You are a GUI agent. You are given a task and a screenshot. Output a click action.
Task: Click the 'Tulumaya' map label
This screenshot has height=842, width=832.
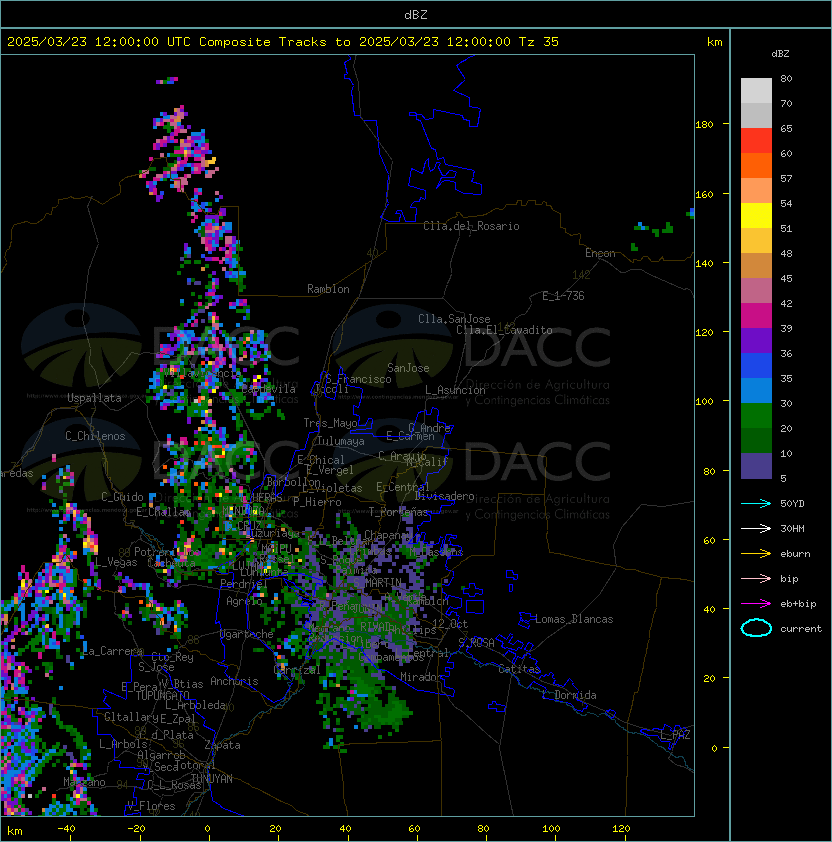341,441
